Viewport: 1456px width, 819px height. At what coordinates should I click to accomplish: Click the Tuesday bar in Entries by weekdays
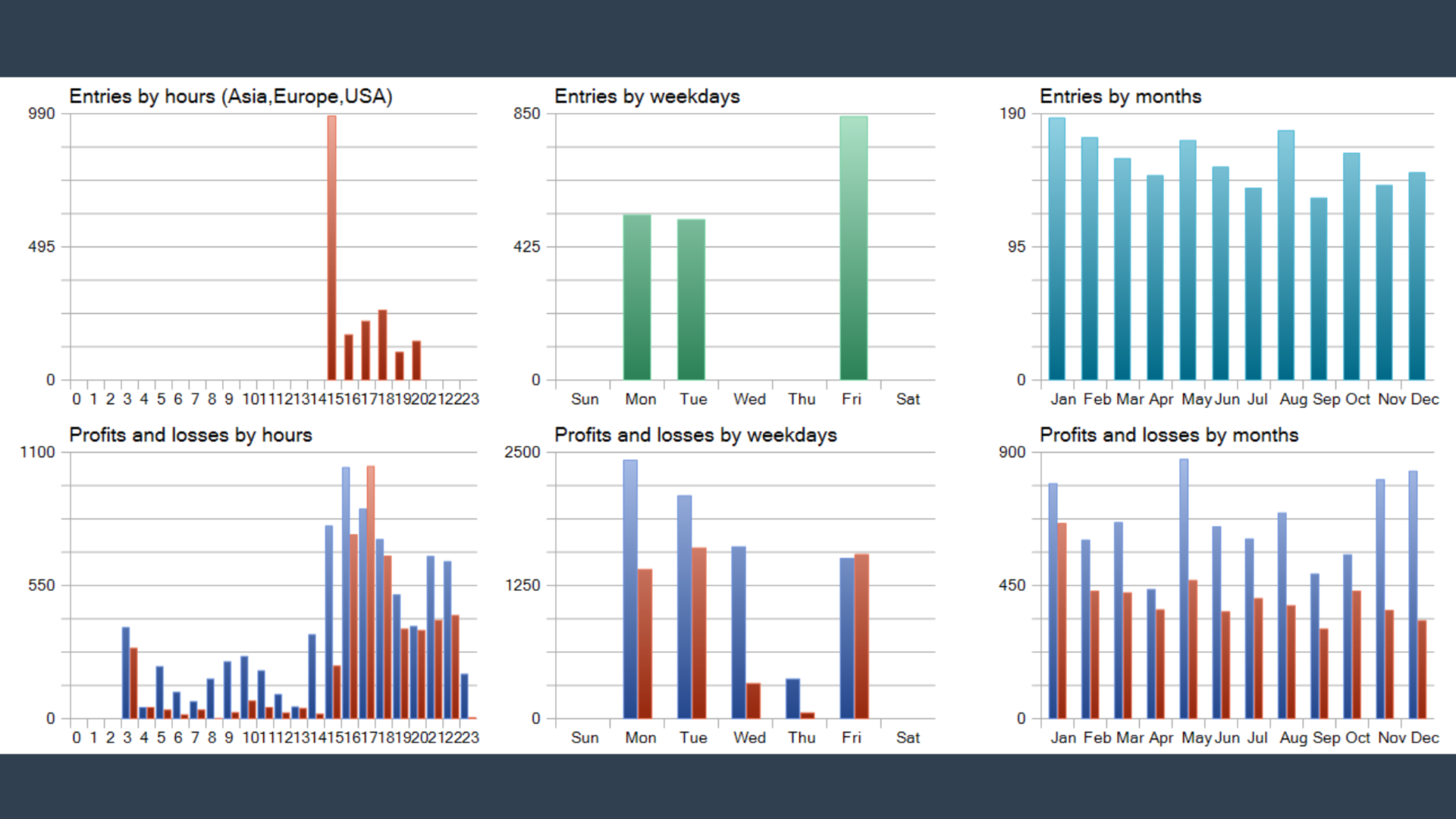click(691, 300)
